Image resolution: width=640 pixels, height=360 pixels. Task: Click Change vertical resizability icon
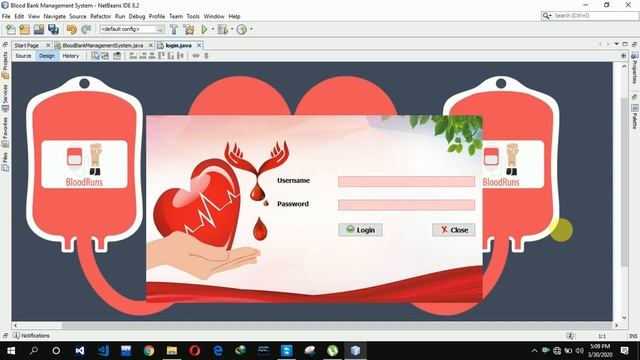[x=206, y=56]
